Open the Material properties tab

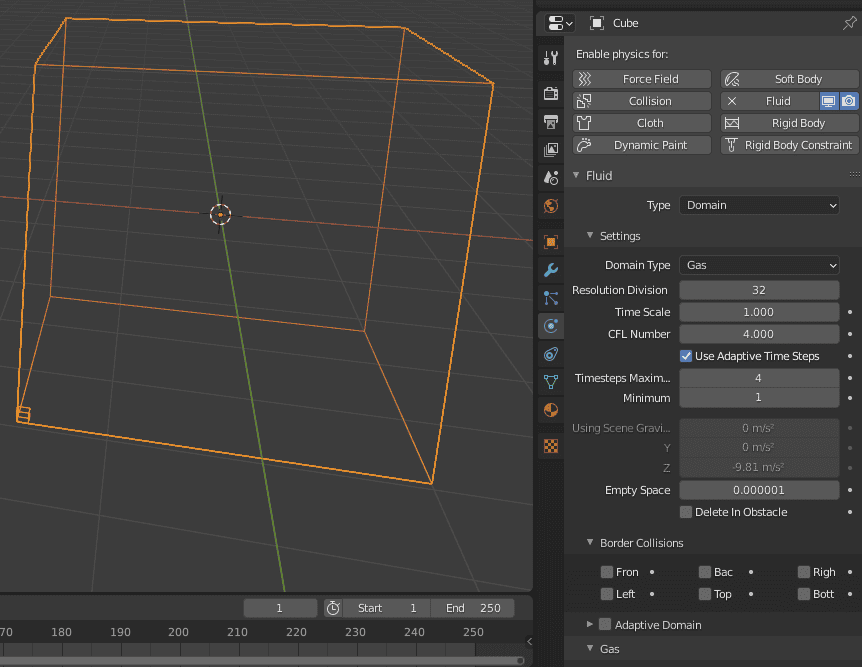click(550, 410)
